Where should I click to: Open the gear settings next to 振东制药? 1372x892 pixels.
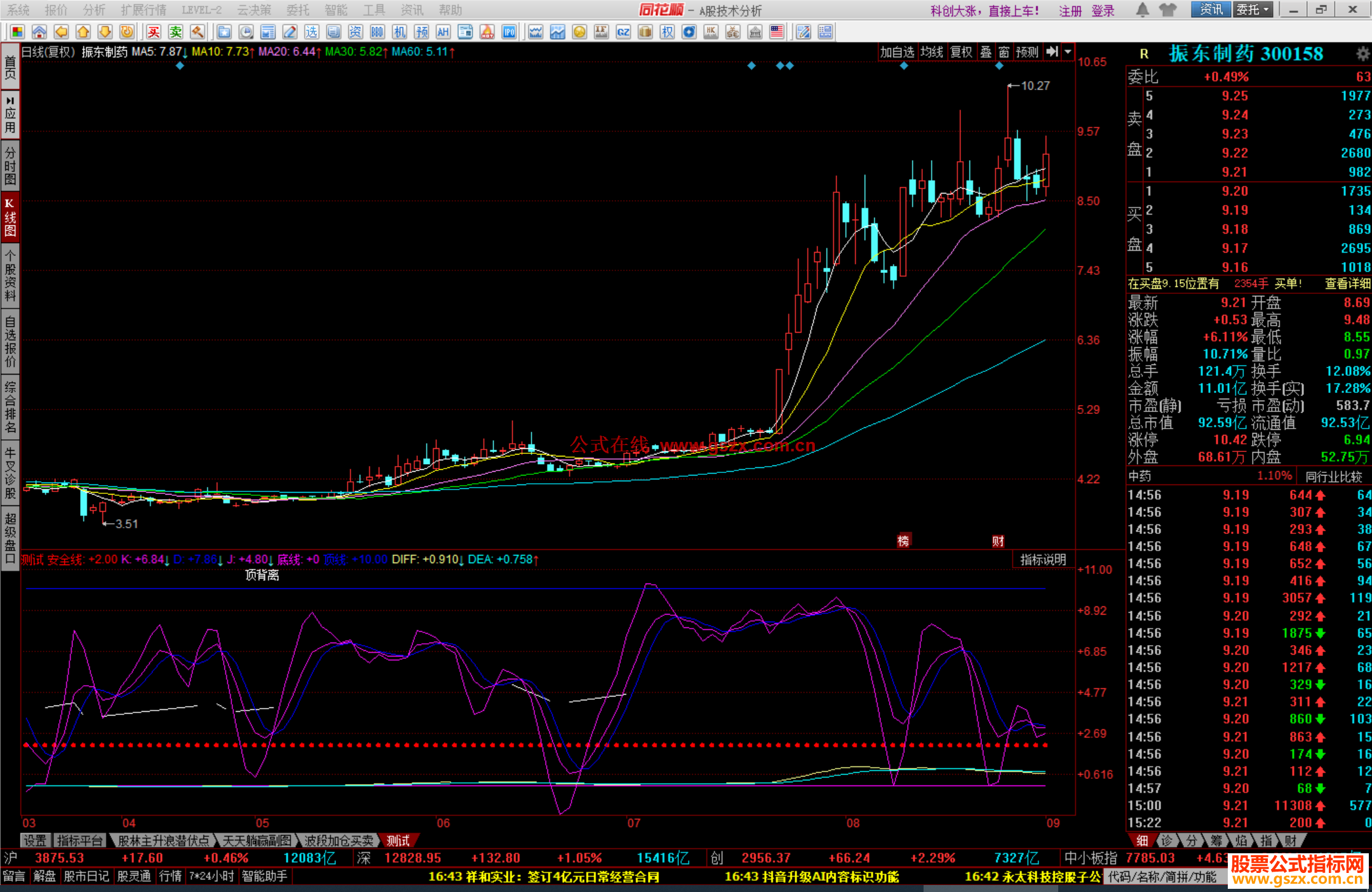(1362, 53)
